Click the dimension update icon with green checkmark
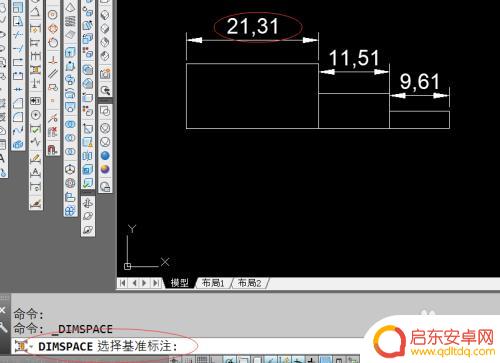 point(35,129)
